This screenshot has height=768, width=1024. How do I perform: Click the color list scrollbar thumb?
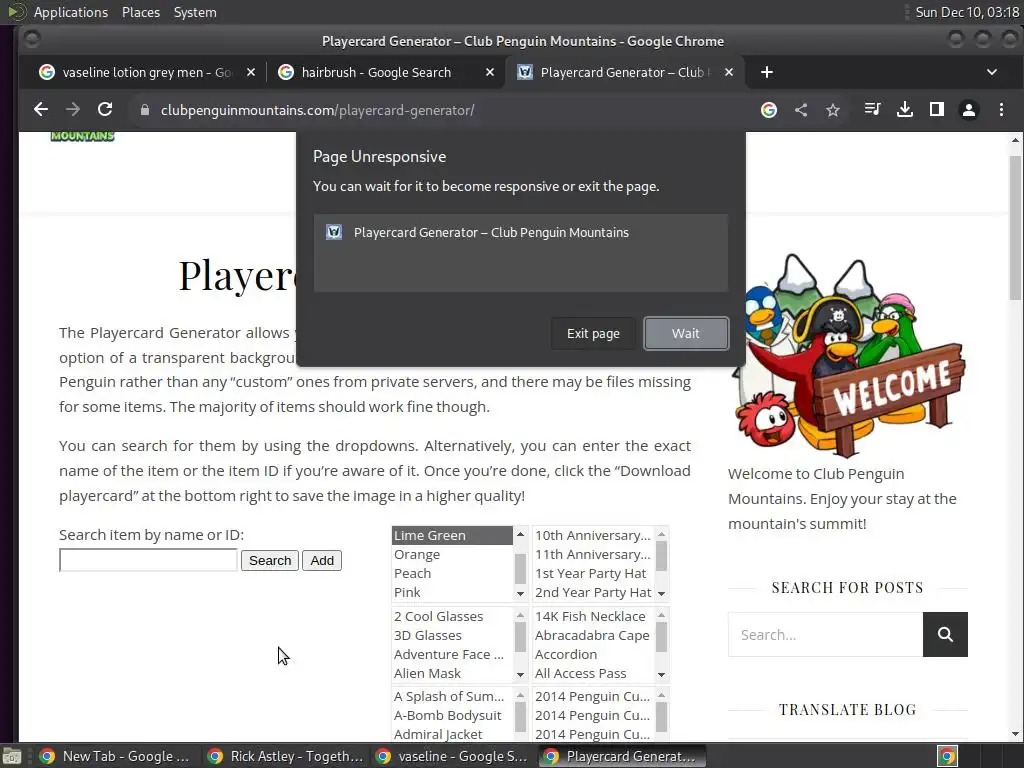click(520, 568)
